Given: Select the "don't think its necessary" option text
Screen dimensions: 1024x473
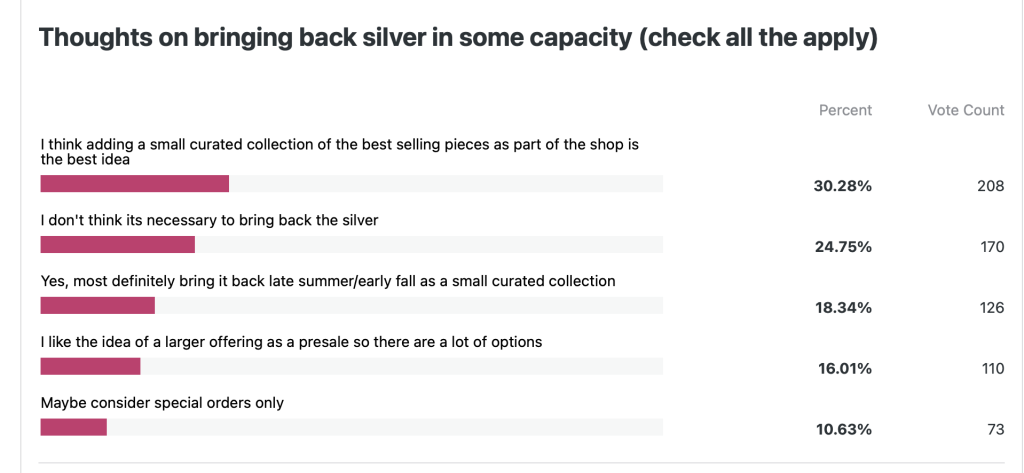Looking at the screenshot, I should (209, 220).
